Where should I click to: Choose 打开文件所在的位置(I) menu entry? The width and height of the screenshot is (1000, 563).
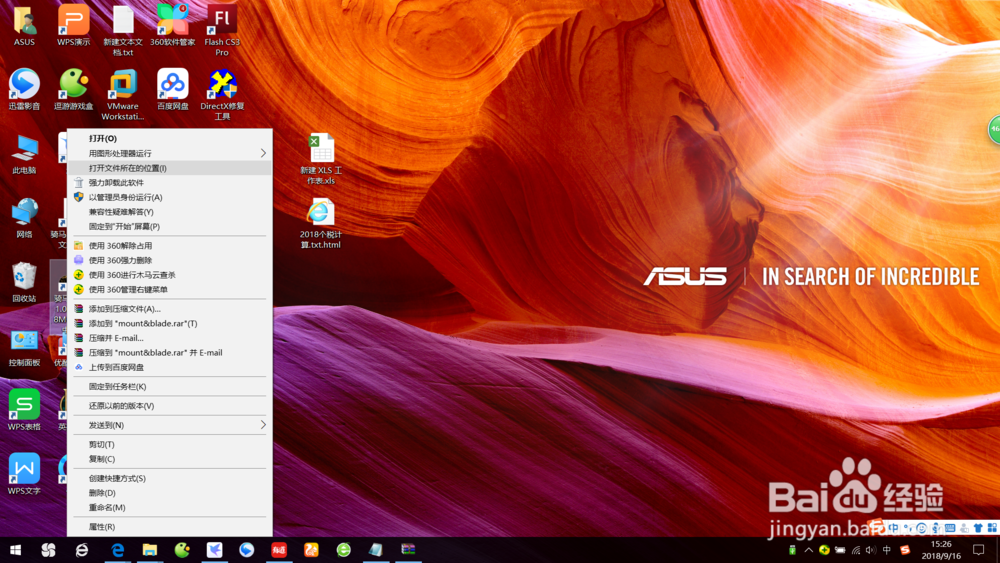point(170,168)
